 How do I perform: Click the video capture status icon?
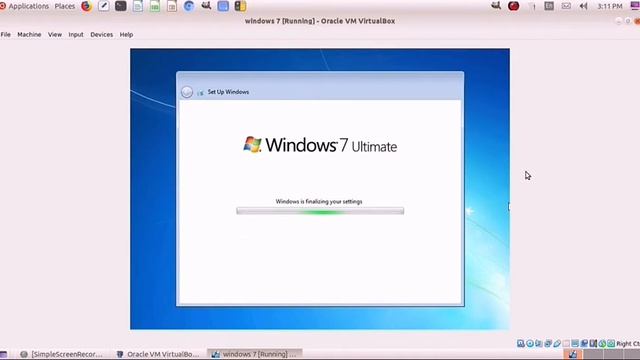584,343
